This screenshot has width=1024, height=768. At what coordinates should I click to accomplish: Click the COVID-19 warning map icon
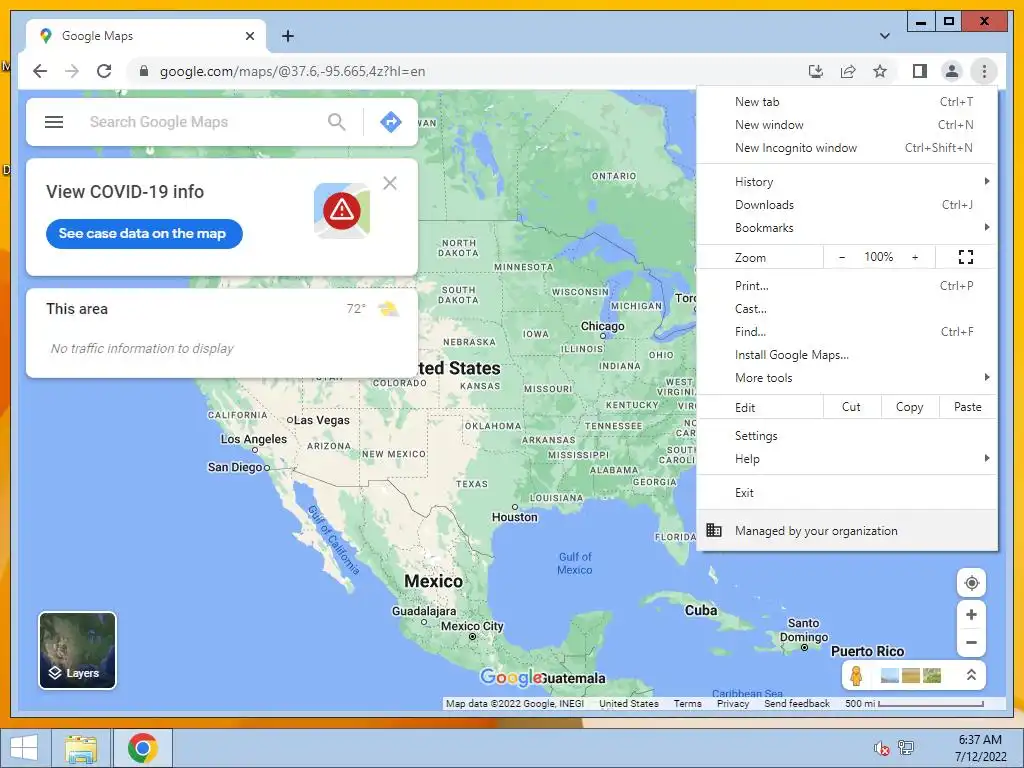pos(342,210)
